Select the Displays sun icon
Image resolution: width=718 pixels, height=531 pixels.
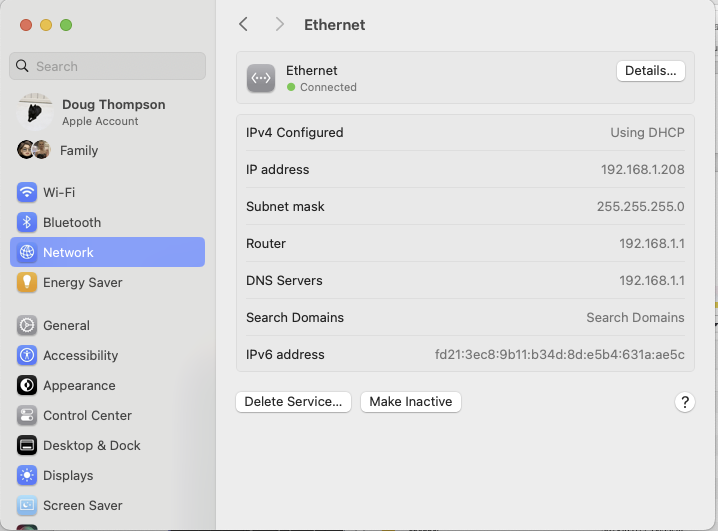pyautogui.click(x=27, y=475)
